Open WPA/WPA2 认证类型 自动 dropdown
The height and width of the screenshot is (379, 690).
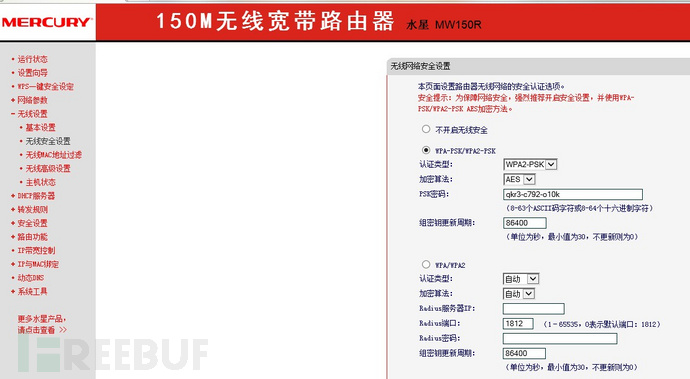pyautogui.click(x=521, y=279)
